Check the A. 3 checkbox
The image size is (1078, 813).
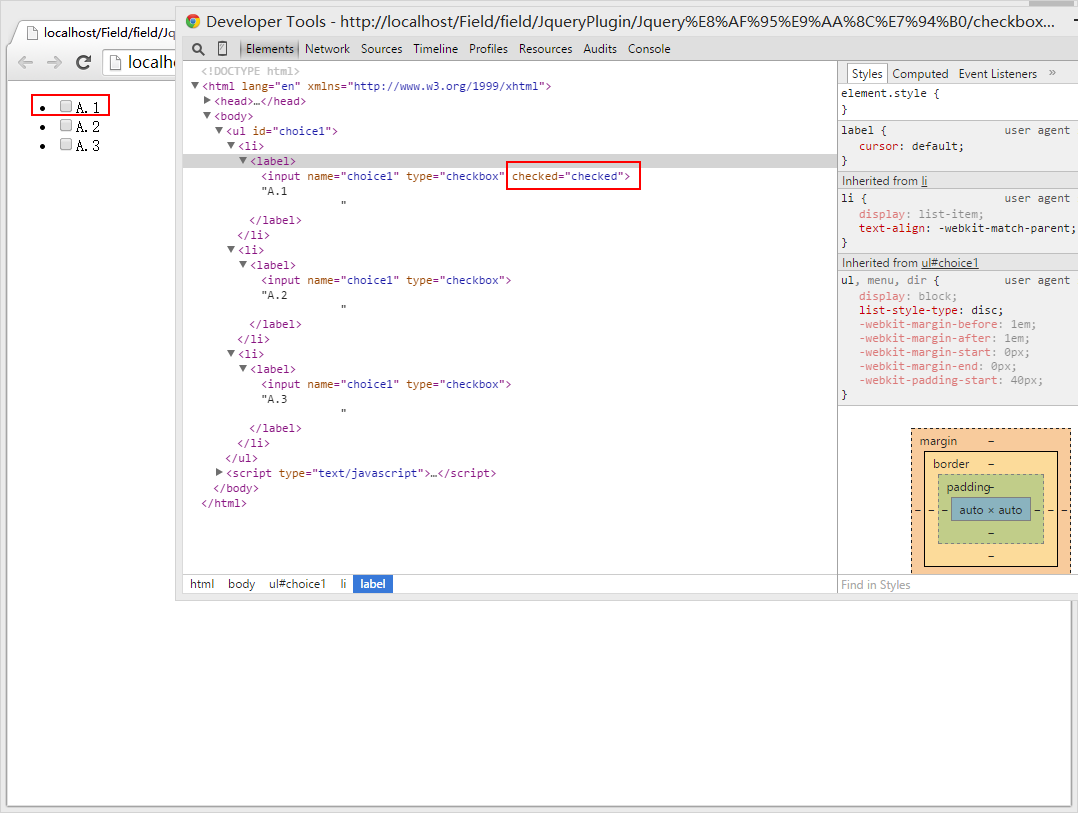(x=66, y=144)
